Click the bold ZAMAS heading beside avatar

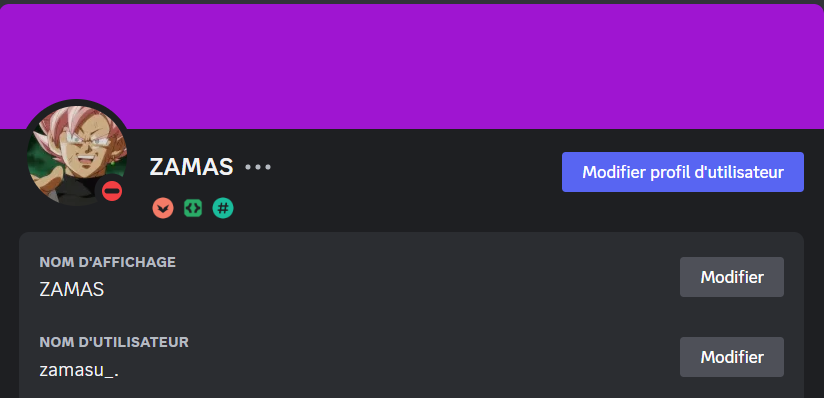click(x=191, y=167)
